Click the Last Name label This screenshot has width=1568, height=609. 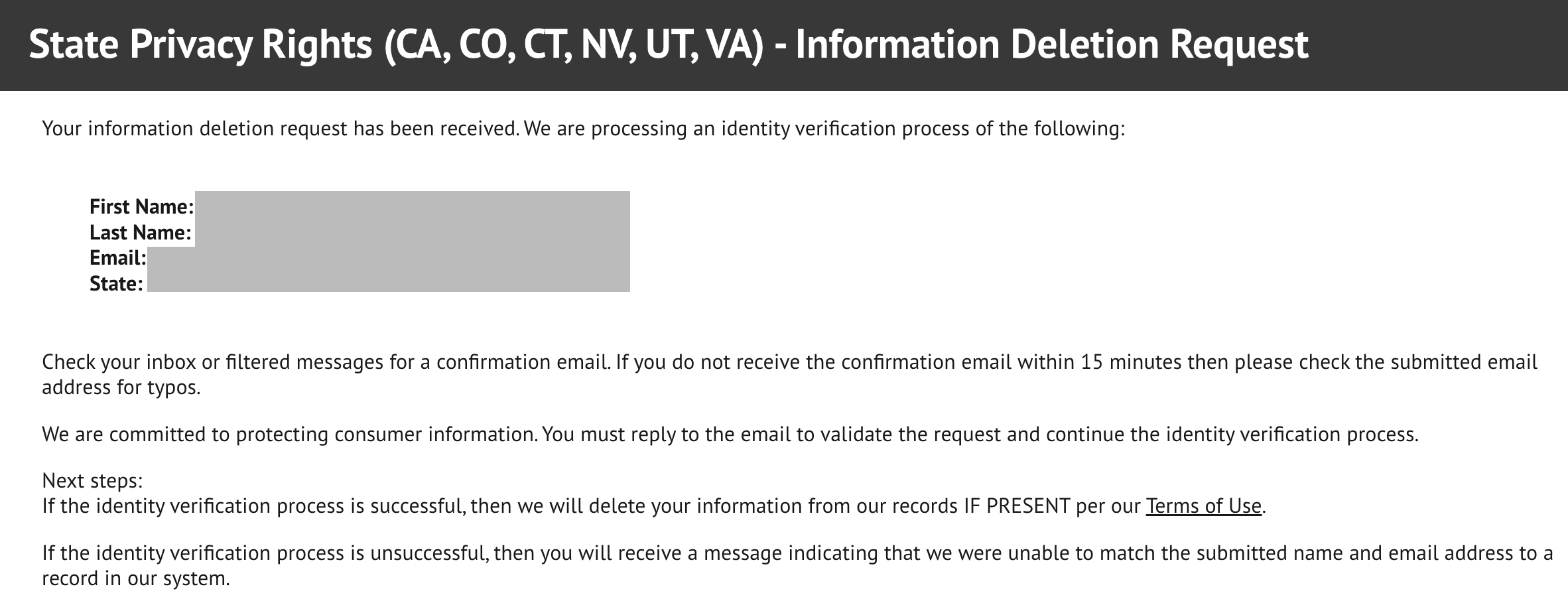(x=140, y=233)
